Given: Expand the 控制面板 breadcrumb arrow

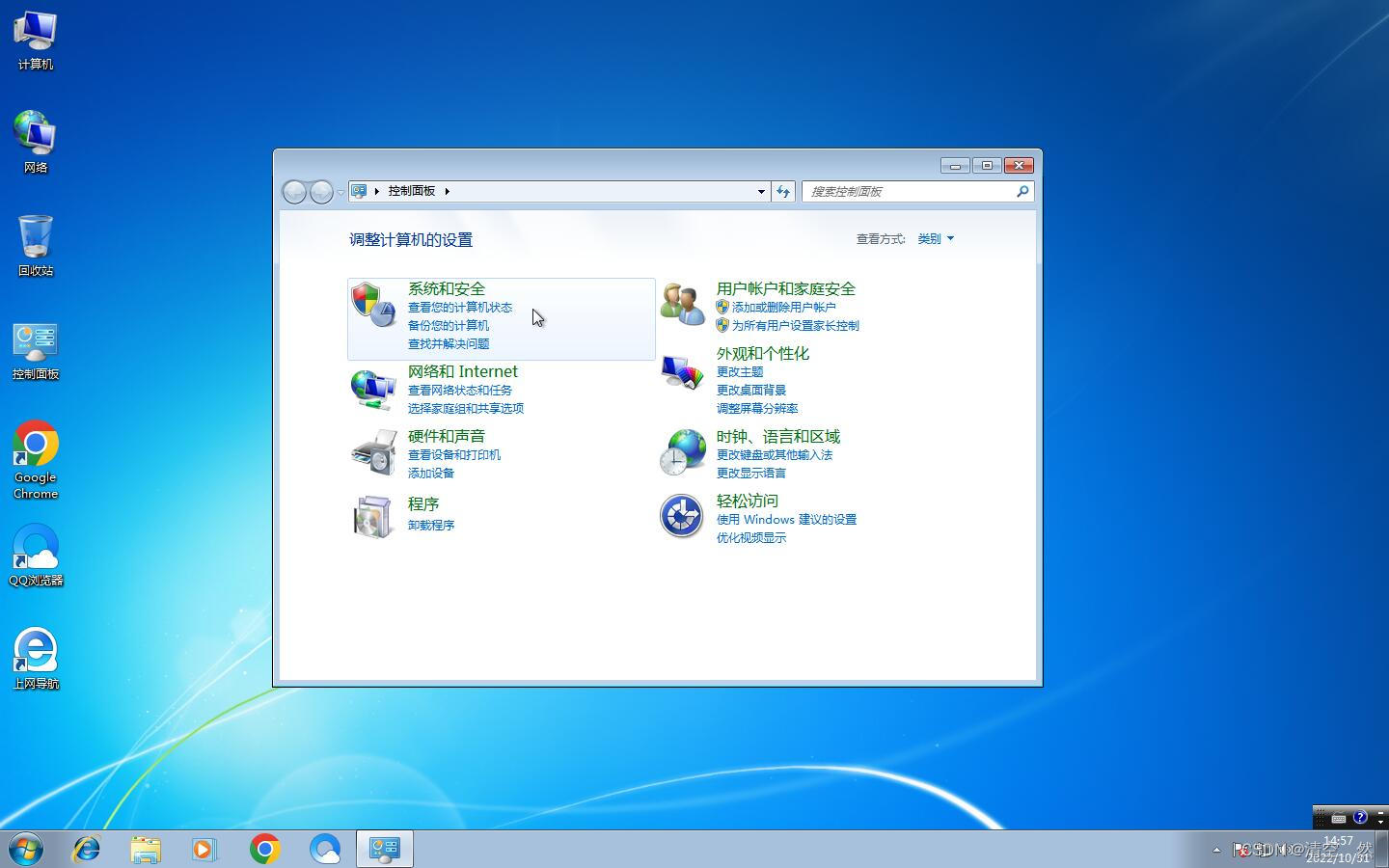Looking at the screenshot, I should [447, 191].
